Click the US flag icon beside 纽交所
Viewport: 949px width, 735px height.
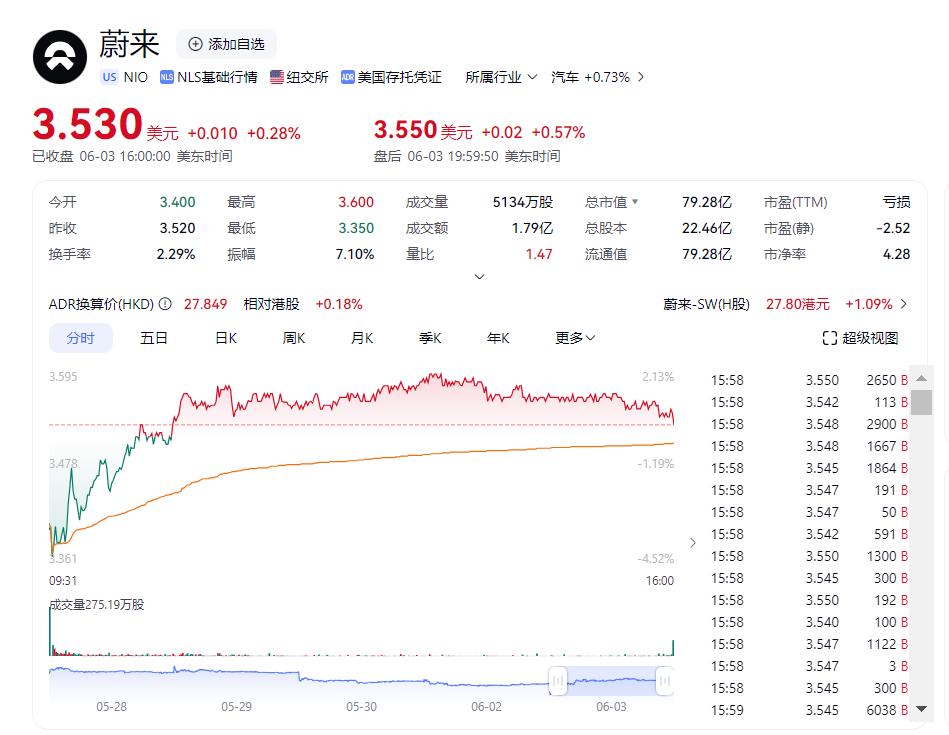[x=277, y=77]
